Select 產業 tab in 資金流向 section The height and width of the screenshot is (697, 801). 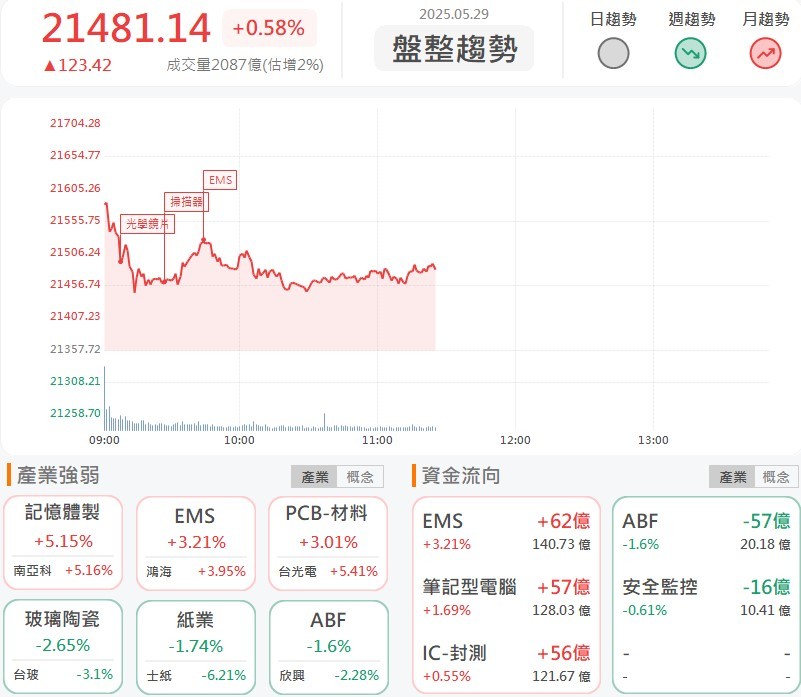tap(732, 477)
